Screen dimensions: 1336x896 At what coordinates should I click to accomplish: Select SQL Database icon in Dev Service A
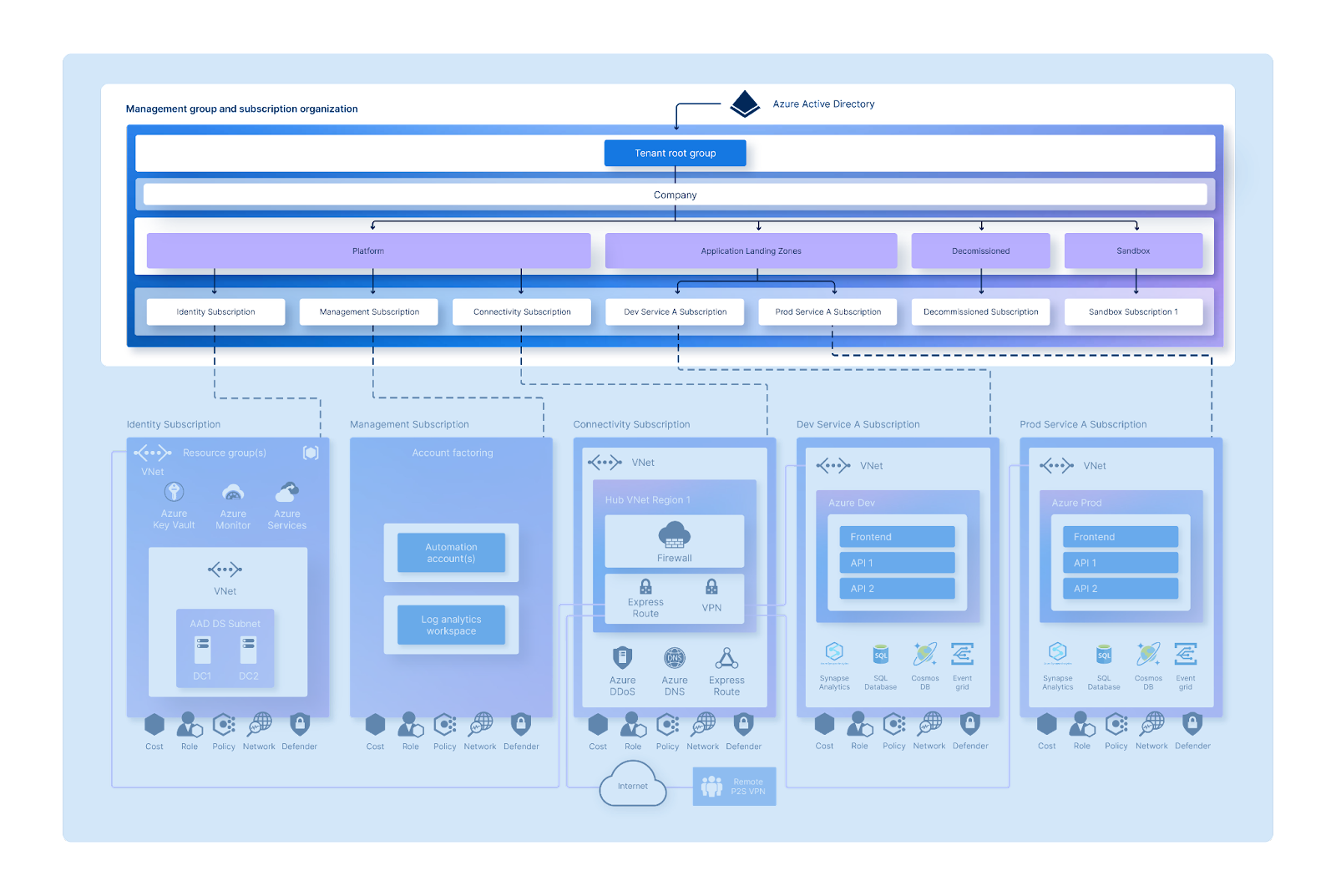point(880,654)
